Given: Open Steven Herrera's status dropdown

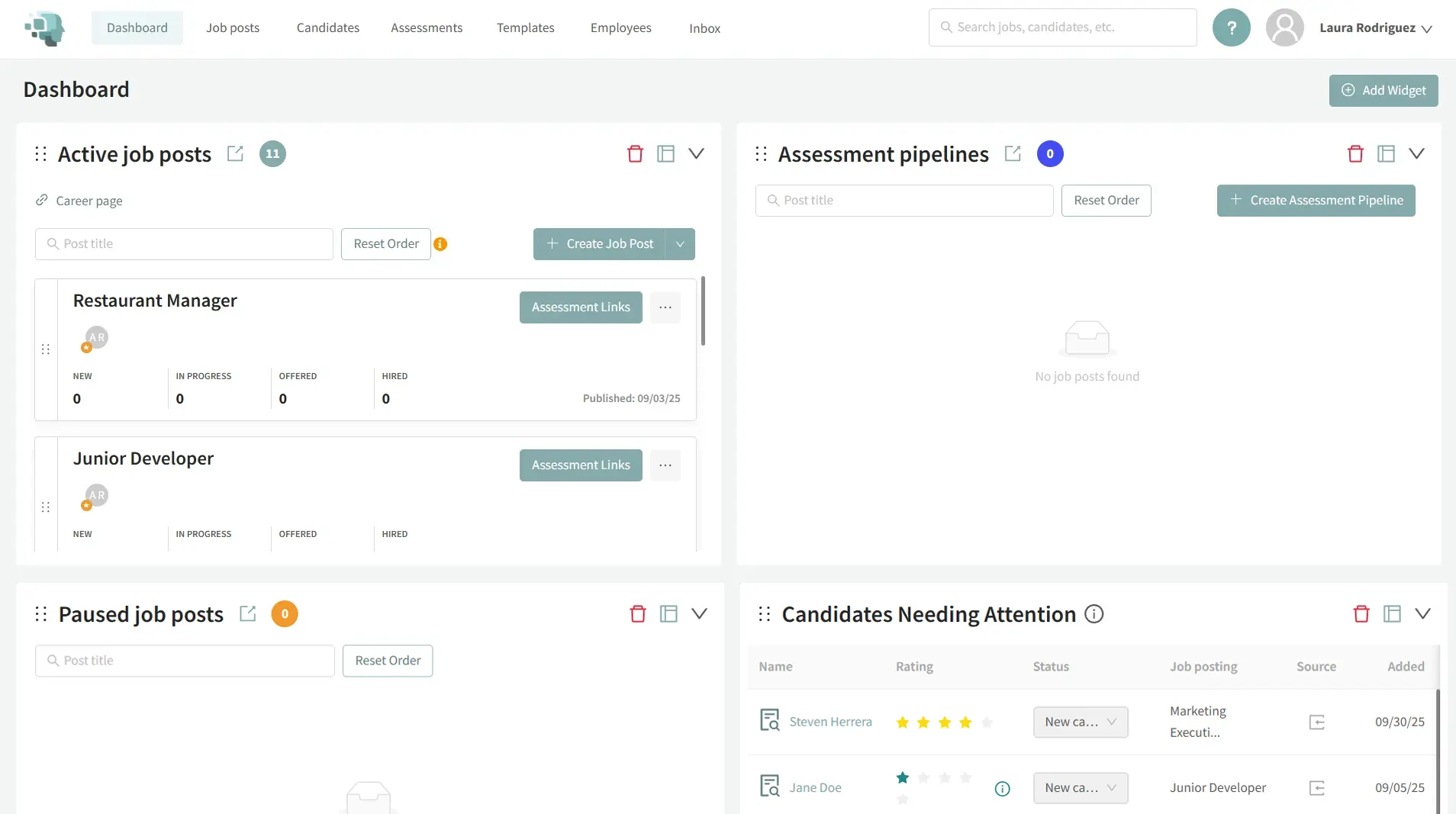Looking at the screenshot, I should pyautogui.click(x=1080, y=722).
